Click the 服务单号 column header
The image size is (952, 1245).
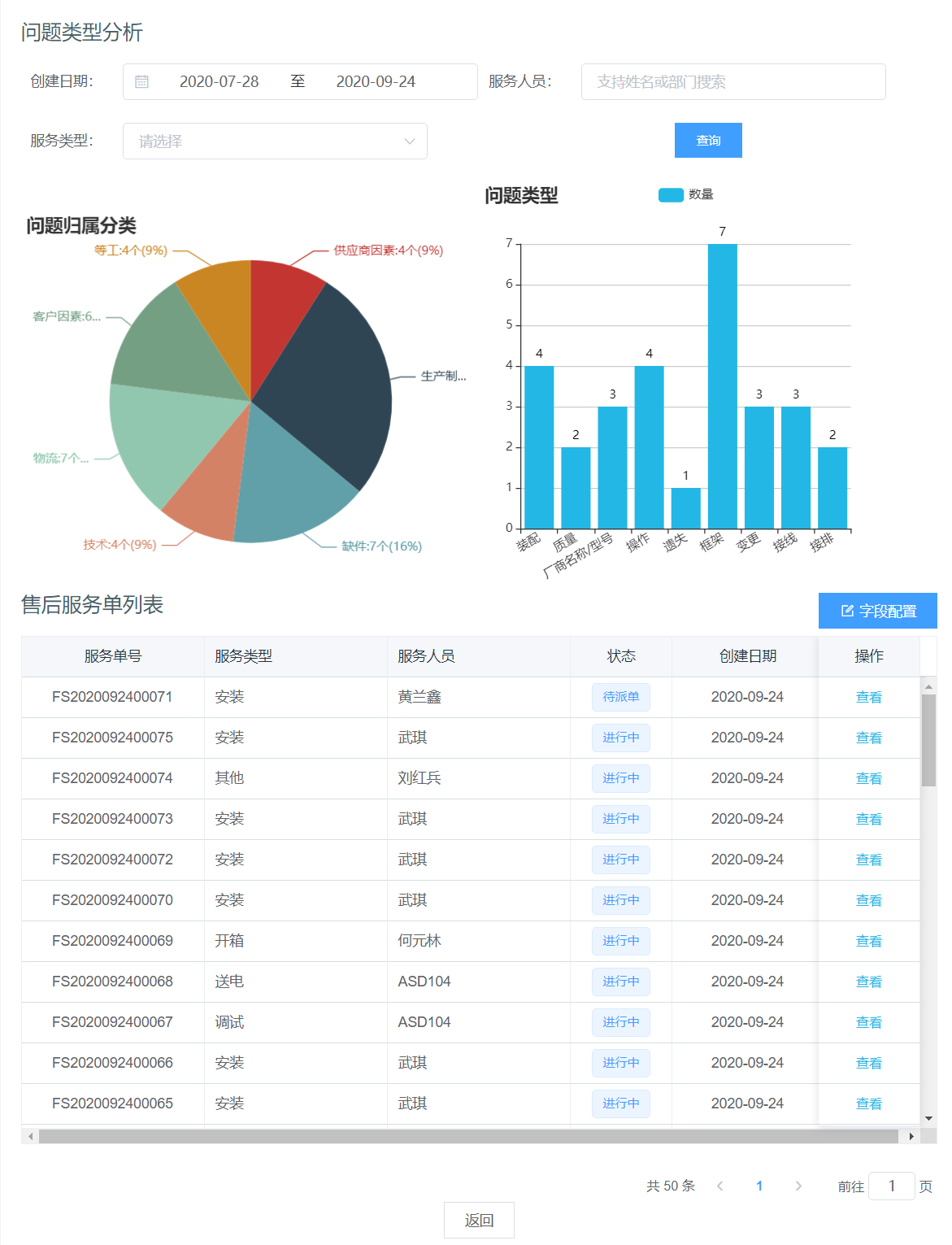[x=113, y=656]
